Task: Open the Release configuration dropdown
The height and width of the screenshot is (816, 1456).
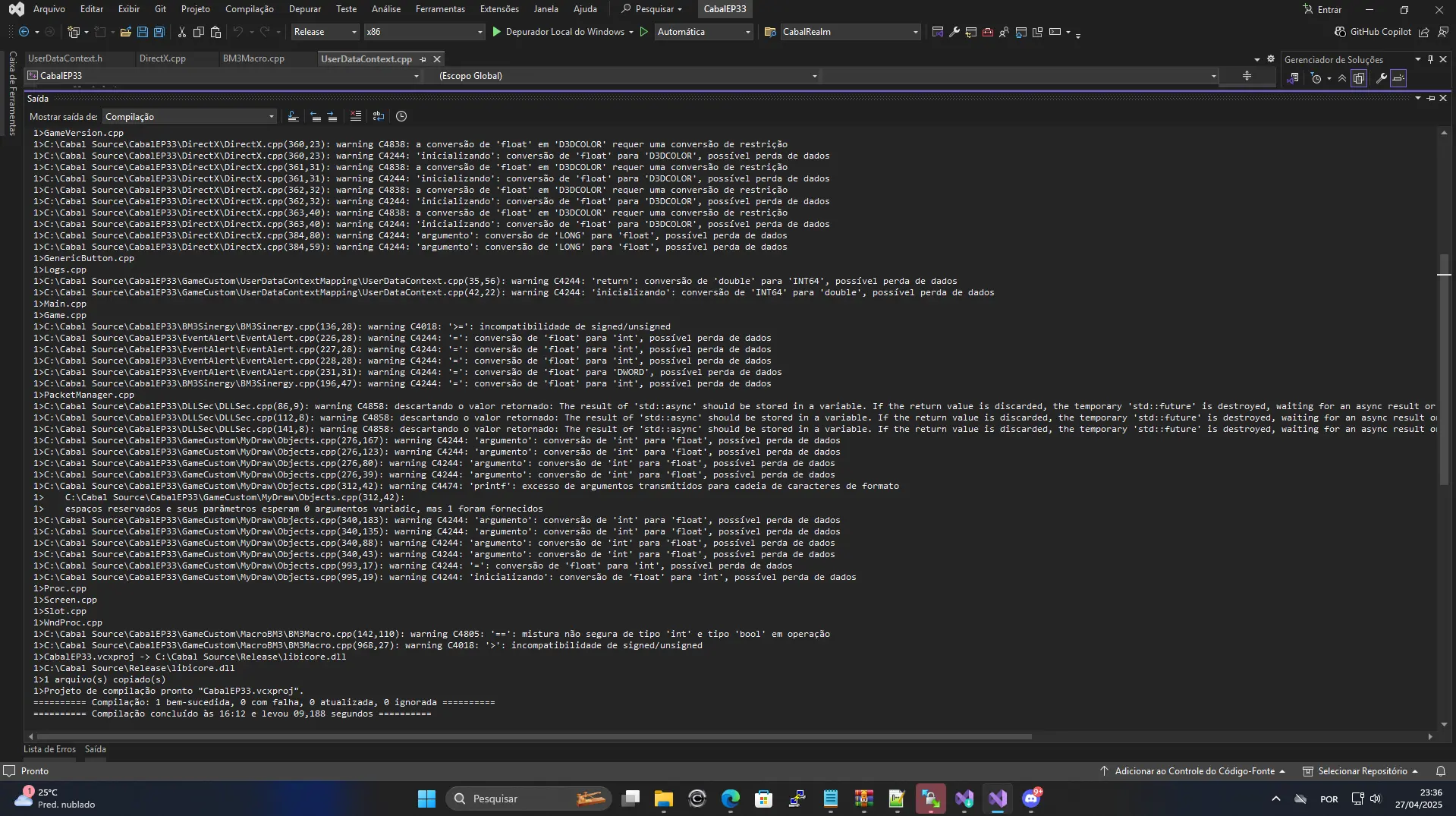Action: (x=325, y=32)
